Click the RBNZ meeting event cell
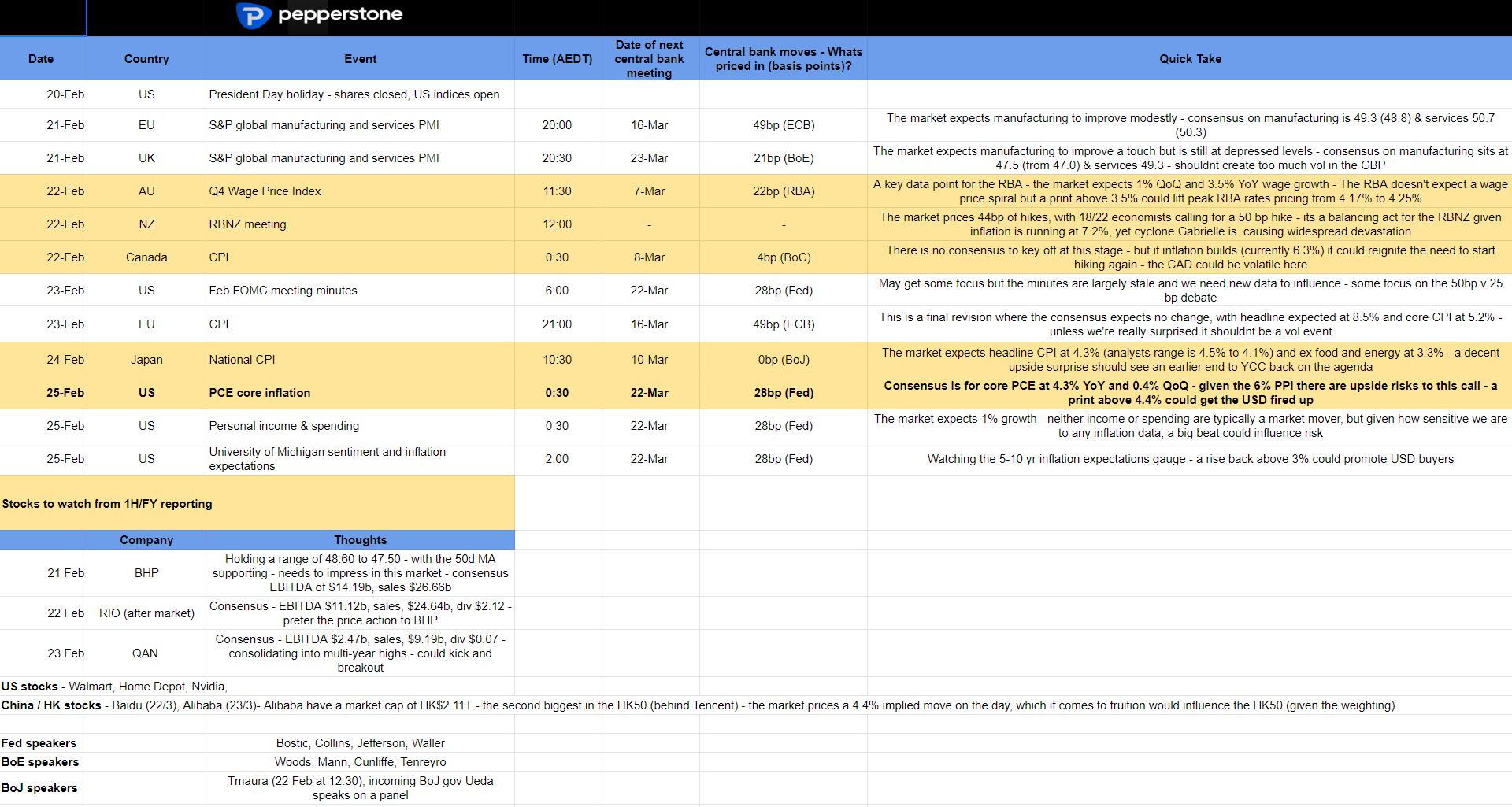The image size is (1512, 807). [x=360, y=224]
